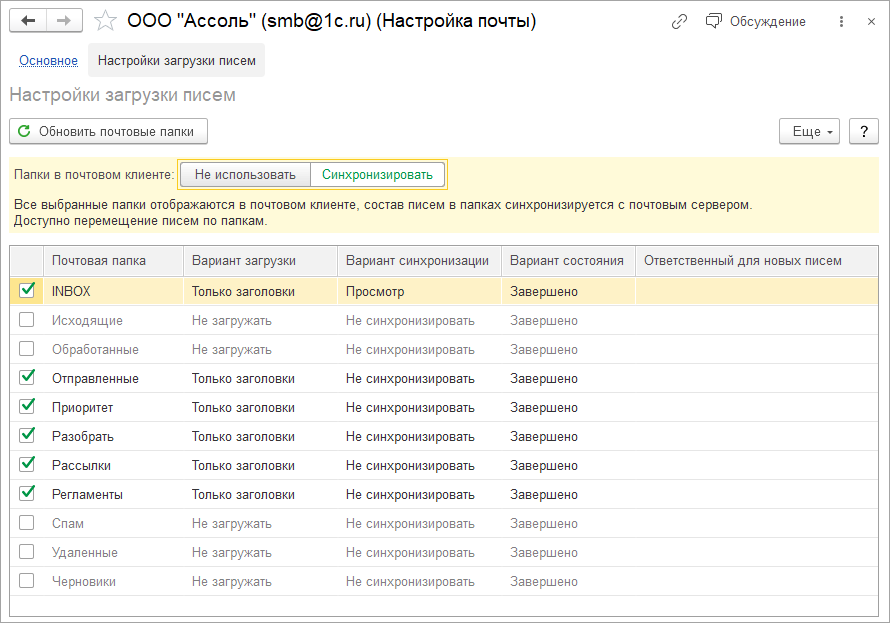Viewport: 890px width, 623px height.
Task: Add page to favorites with star icon
Action: coord(105,21)
